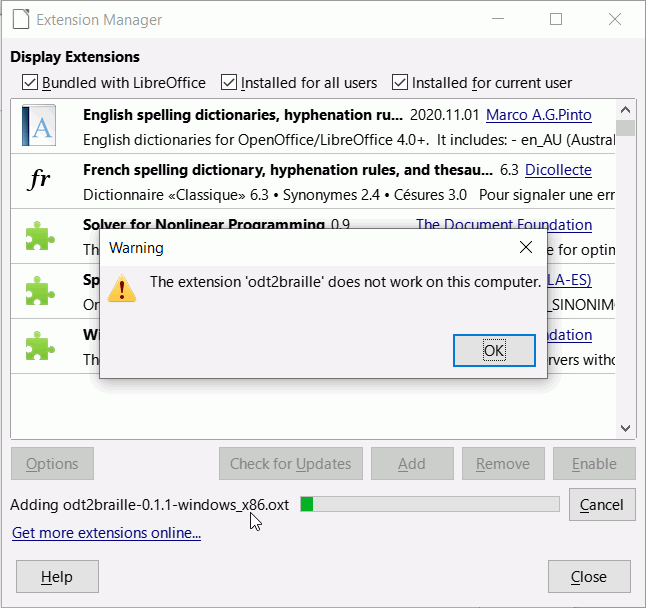Click the Extension Manager document icon in title bar
Screen dimensions: 646x608
tap(21, 19)
